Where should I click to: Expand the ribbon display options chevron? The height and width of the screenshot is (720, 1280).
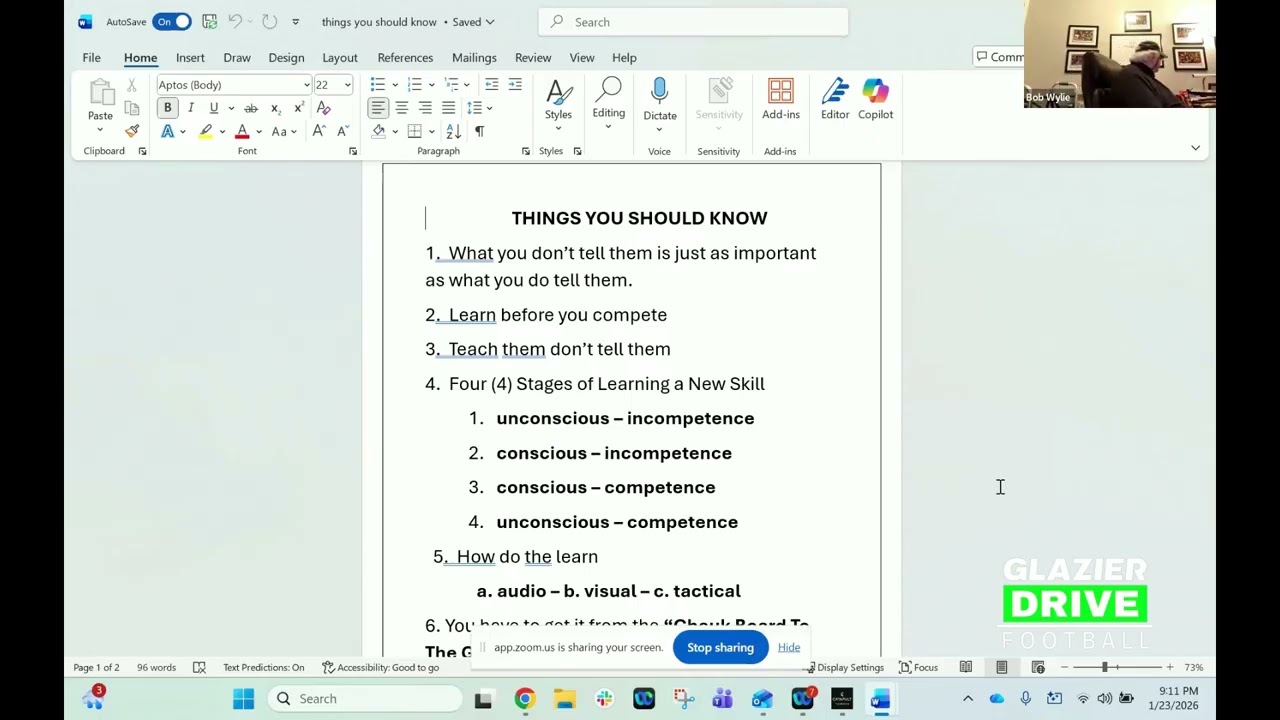pos(1195,148)
